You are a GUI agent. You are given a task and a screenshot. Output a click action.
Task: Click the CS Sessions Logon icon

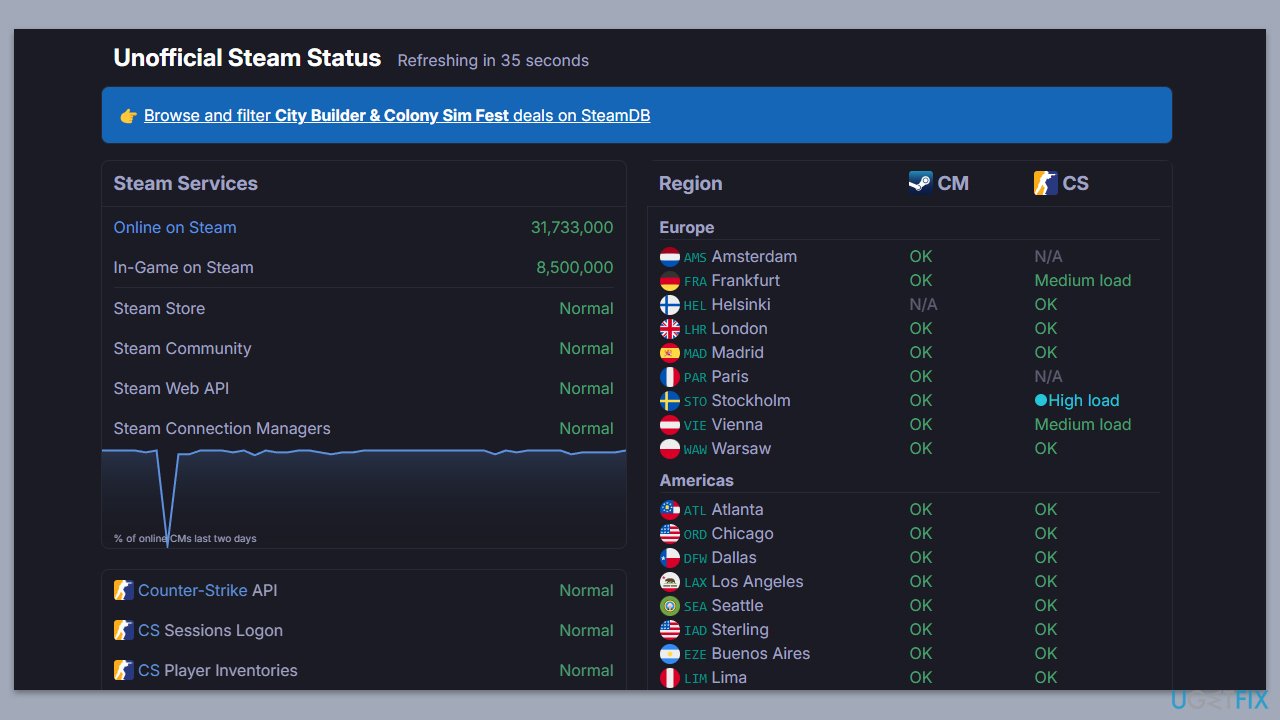(x=123, y=630)
